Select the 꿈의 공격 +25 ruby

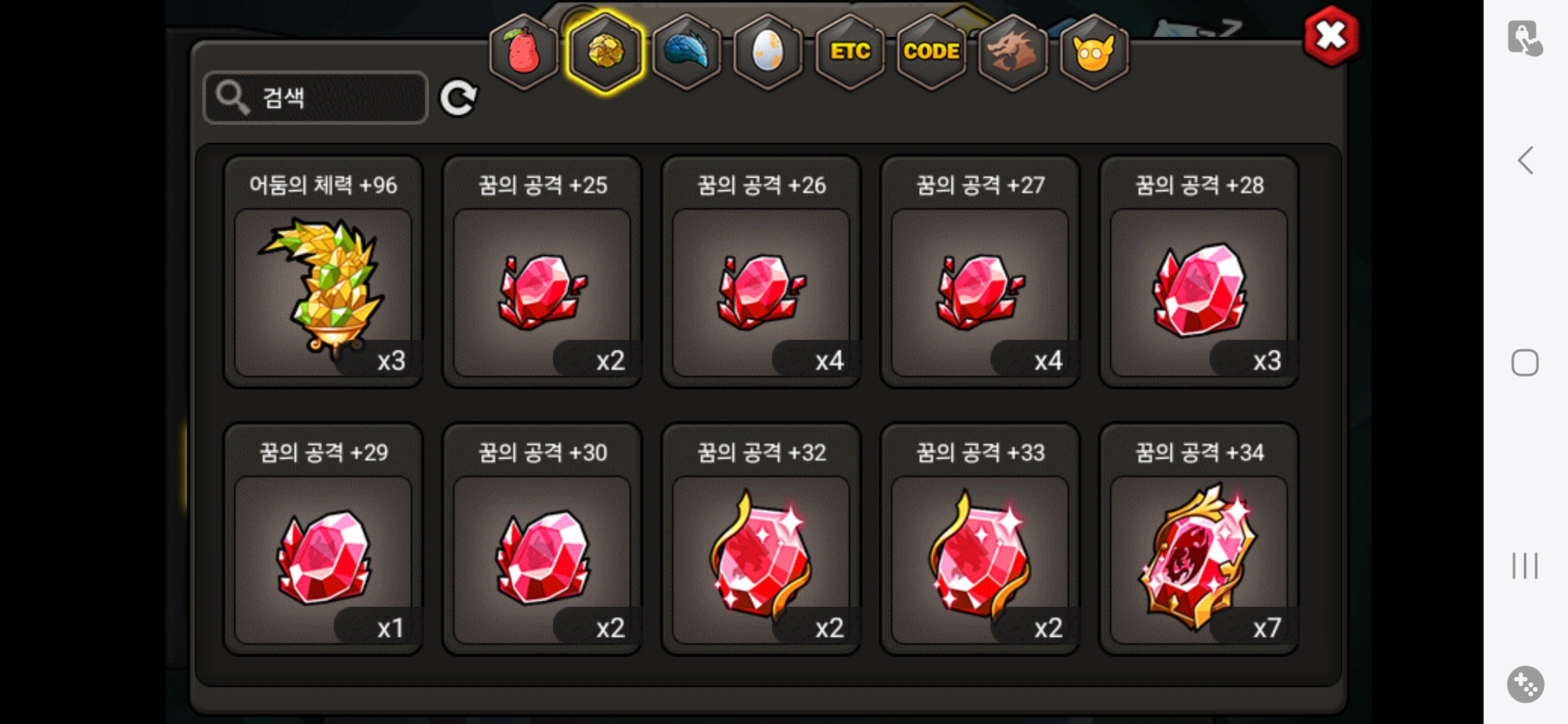[x=542, y=271]
